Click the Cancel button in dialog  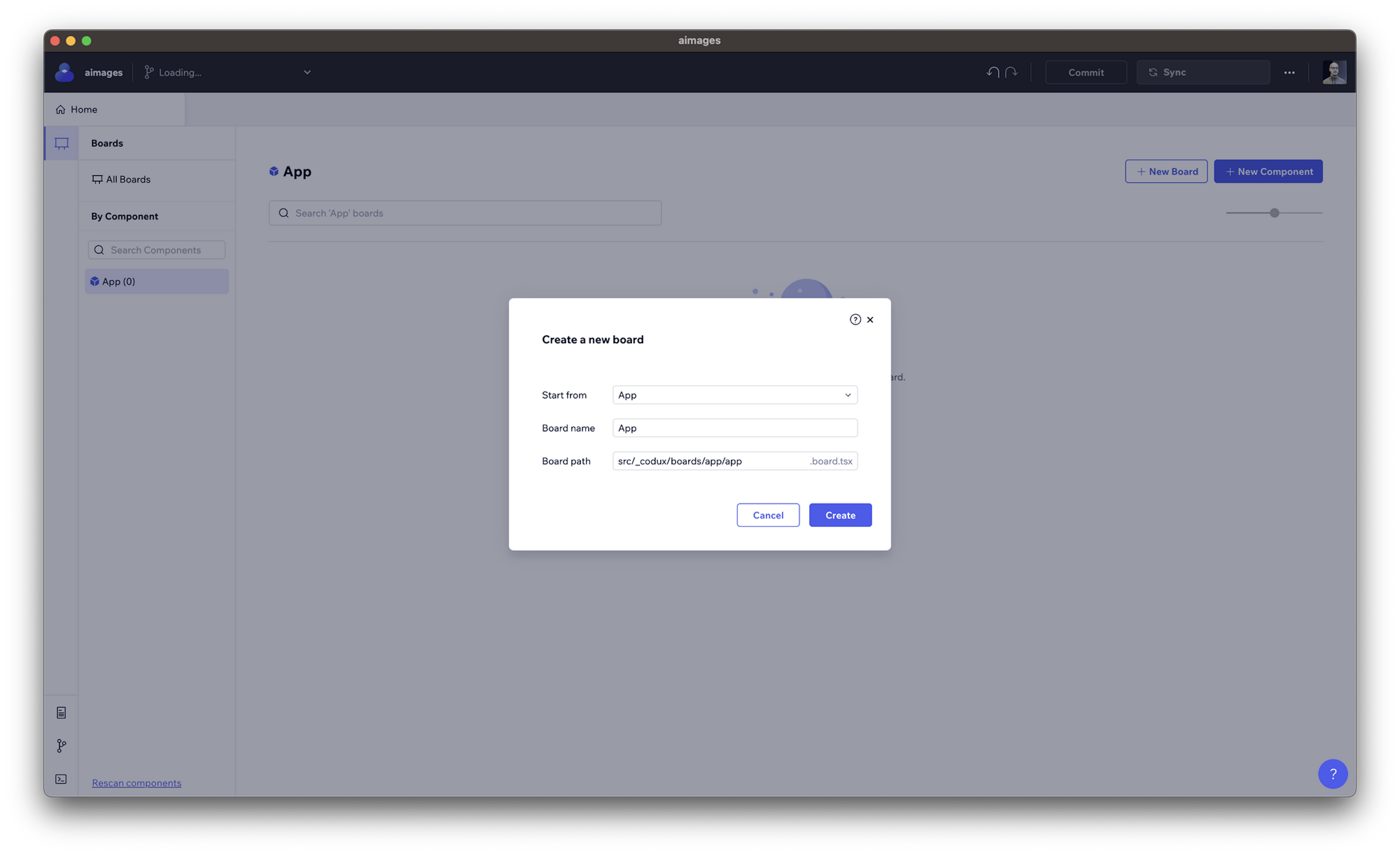768,514
